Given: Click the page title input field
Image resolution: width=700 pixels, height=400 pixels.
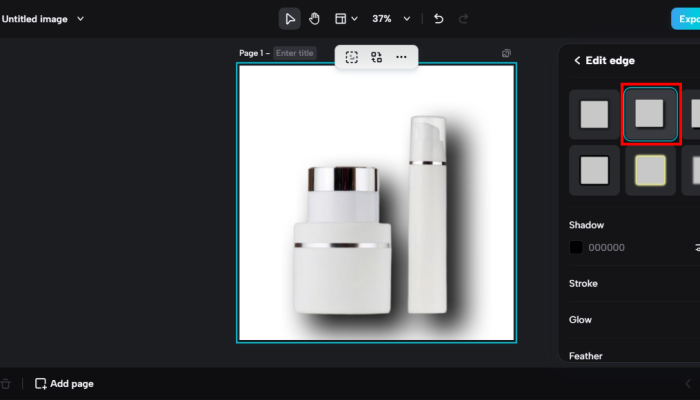Looking at the screenshot, I should (294, 53).
